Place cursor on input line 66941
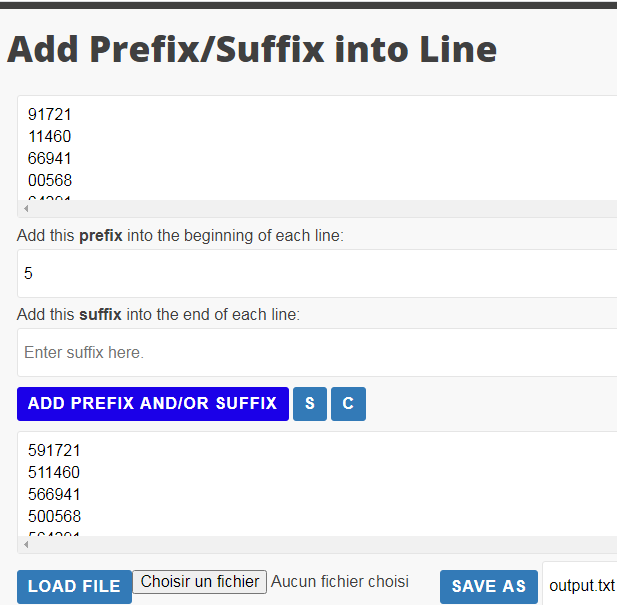 tap(50, 159)
